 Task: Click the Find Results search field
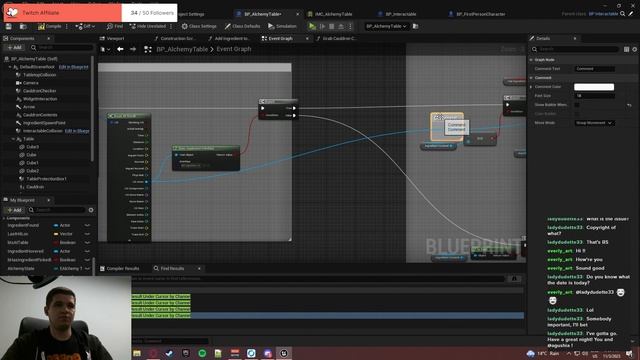[x=318, y=279]
